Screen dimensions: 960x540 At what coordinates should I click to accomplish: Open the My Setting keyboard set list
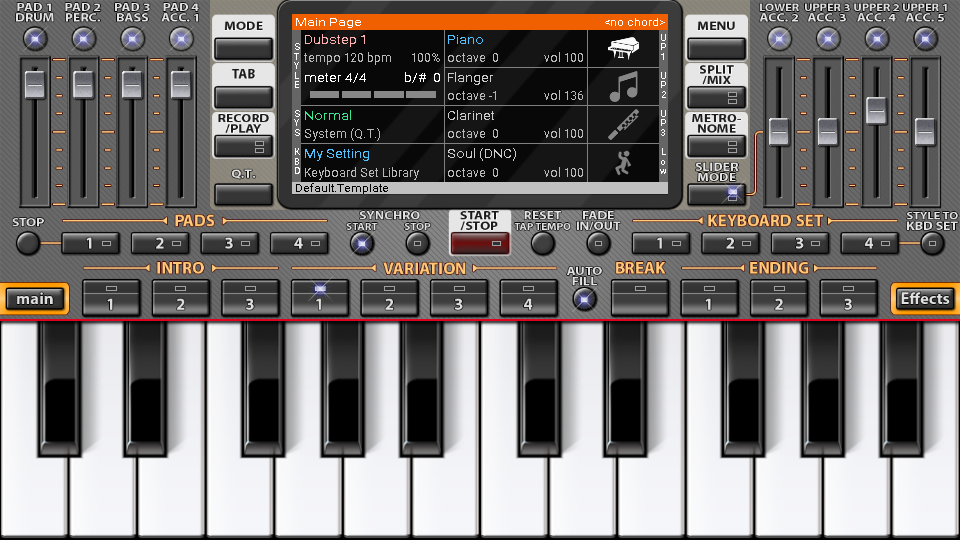[x=337, y=154]
